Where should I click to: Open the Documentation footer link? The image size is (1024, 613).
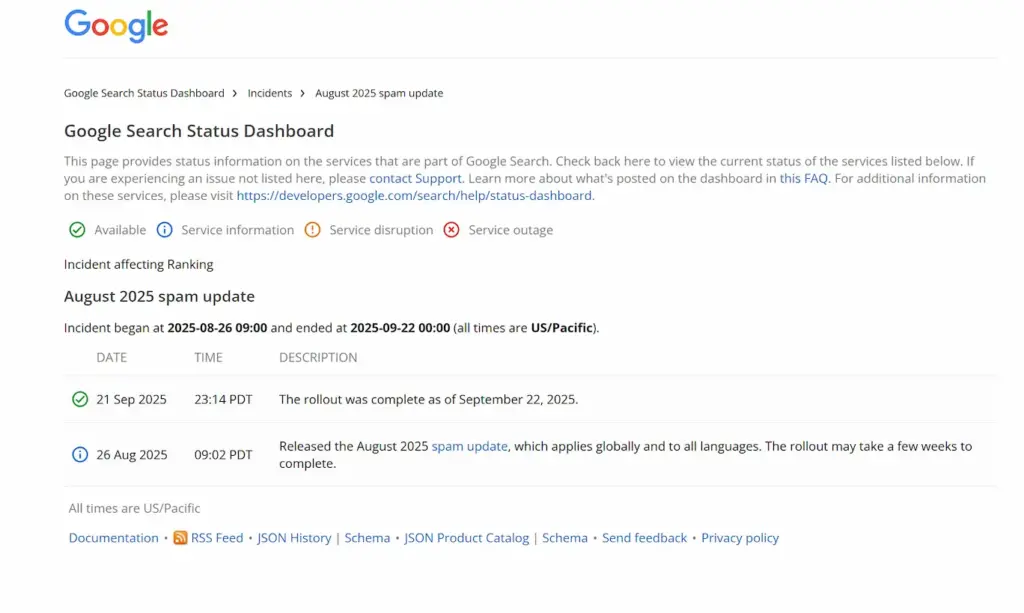tap(113, 538)
